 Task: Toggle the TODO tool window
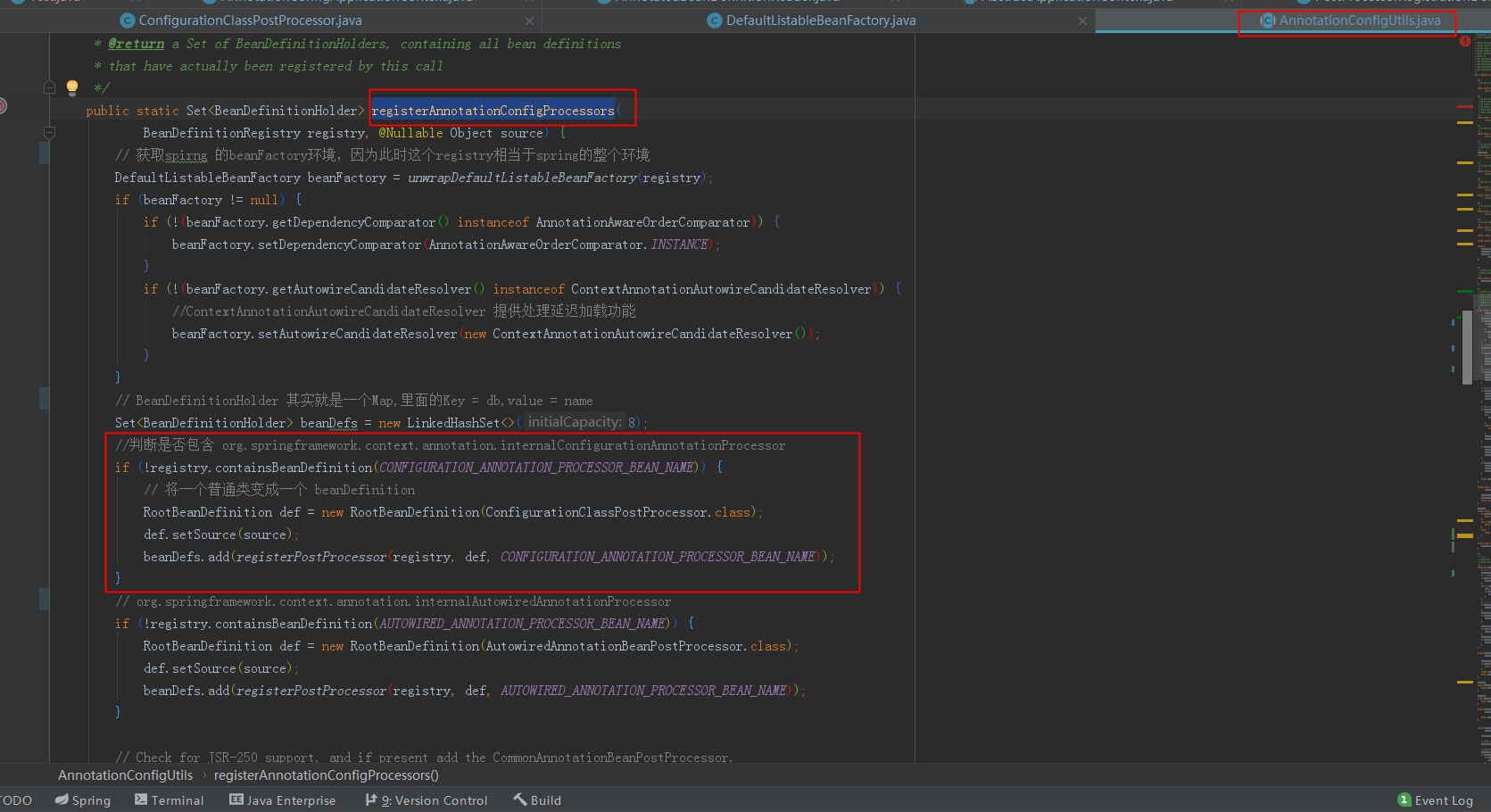tap(16, 800)
